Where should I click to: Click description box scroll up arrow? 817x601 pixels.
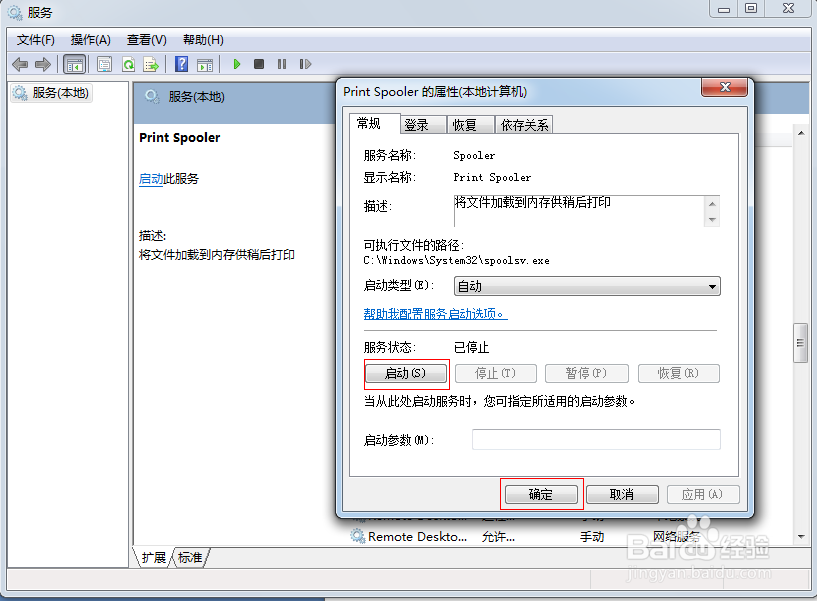coord(712,204)
